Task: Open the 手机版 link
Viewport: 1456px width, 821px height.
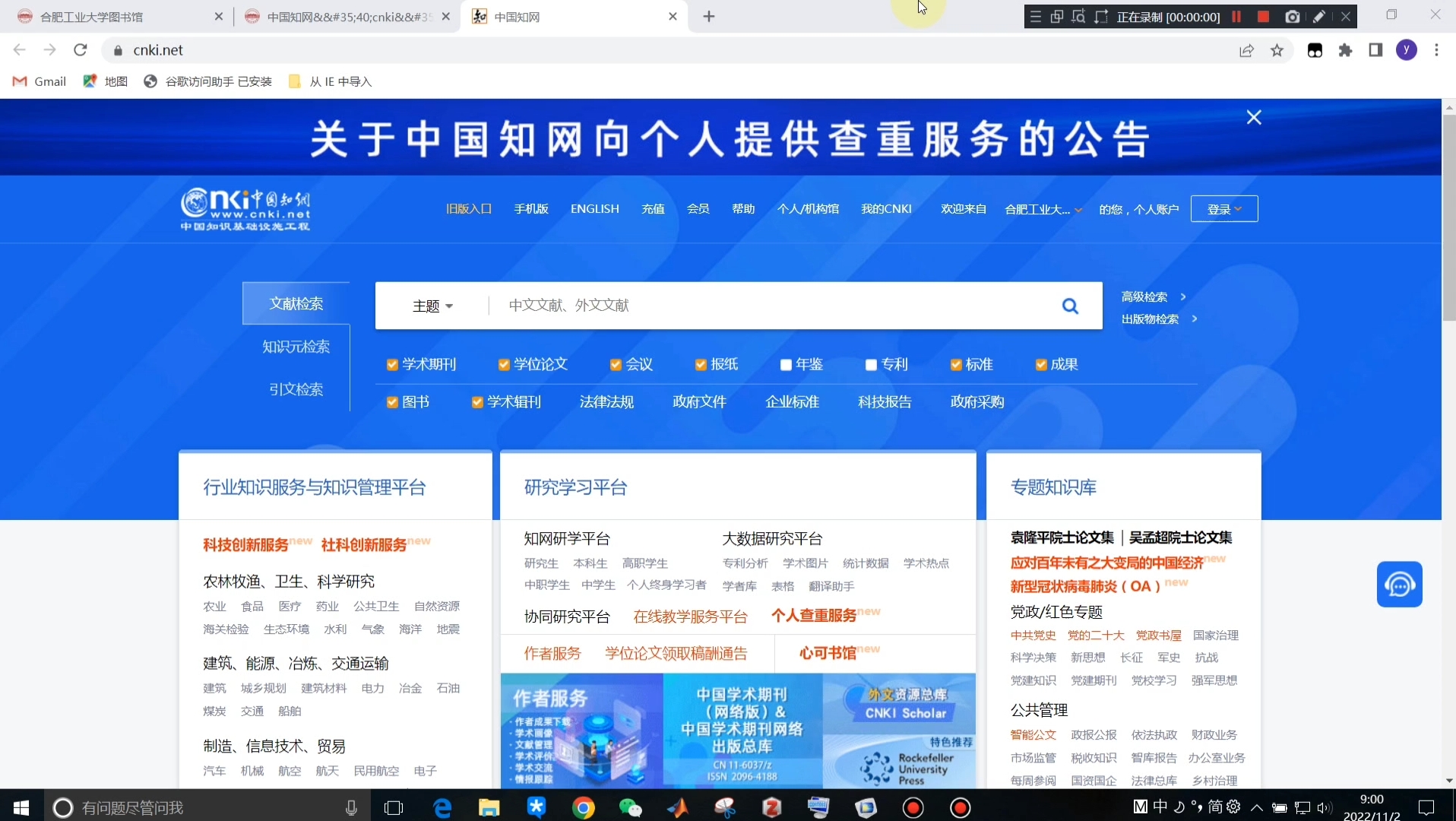Action: (x=531, y=209)
